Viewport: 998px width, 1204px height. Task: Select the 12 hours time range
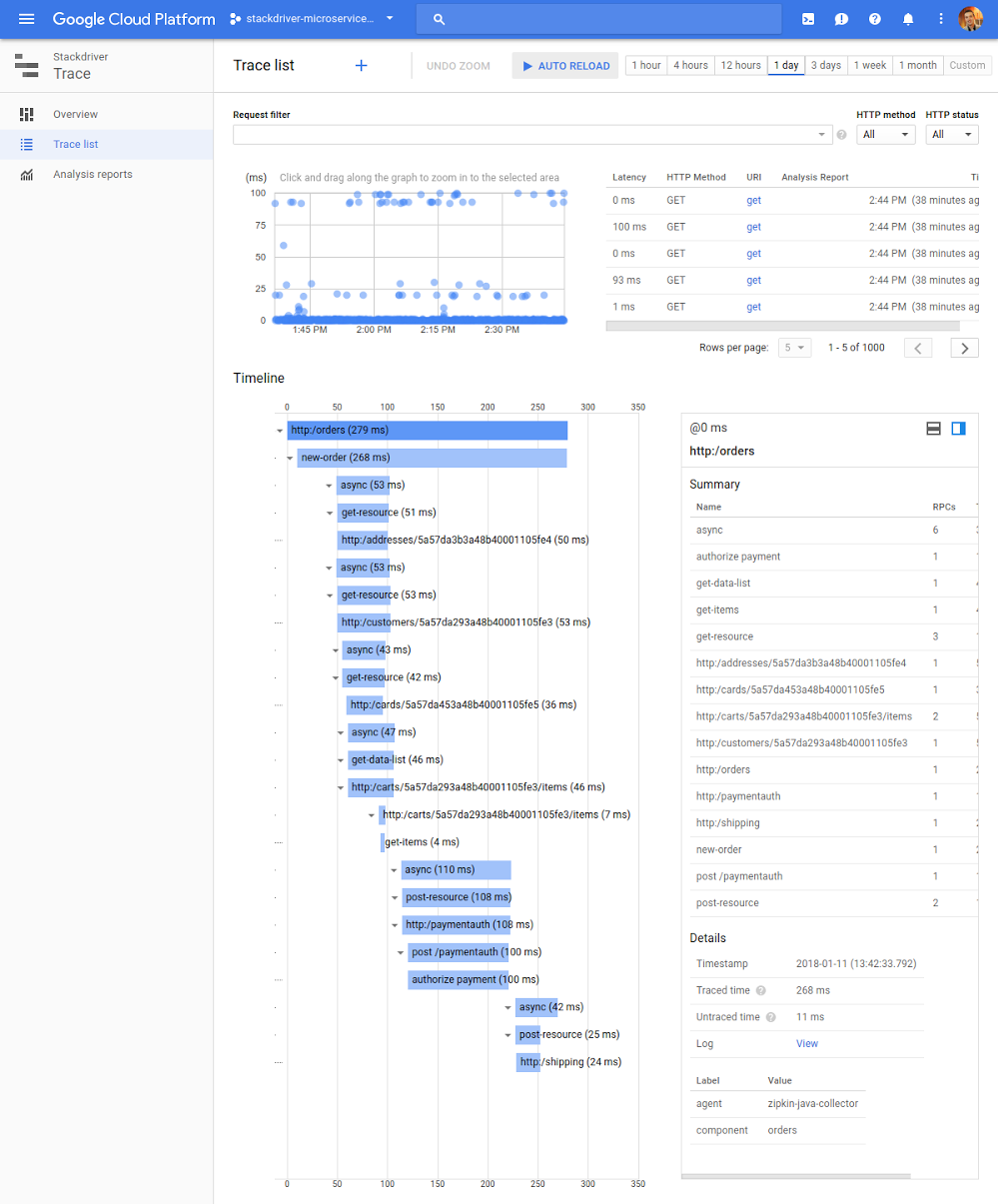coord(740,66)
